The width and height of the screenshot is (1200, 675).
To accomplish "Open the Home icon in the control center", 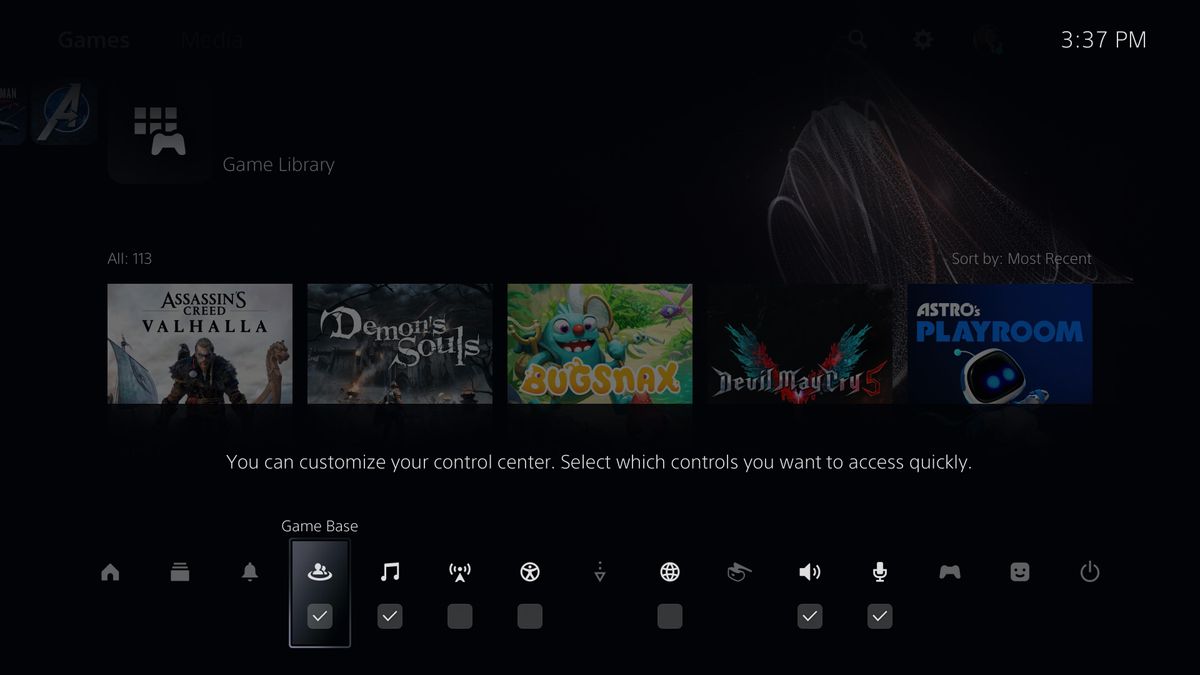I will click(110, 571).
